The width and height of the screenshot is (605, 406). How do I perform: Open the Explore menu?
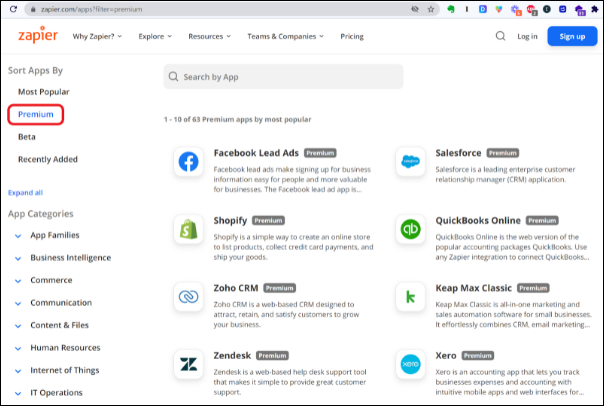pos(155,36)
